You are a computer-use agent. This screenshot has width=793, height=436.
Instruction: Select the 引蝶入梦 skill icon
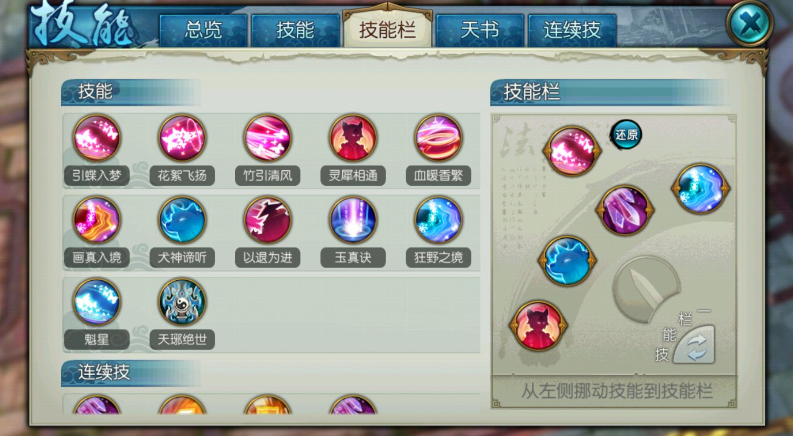coord(97,138)
